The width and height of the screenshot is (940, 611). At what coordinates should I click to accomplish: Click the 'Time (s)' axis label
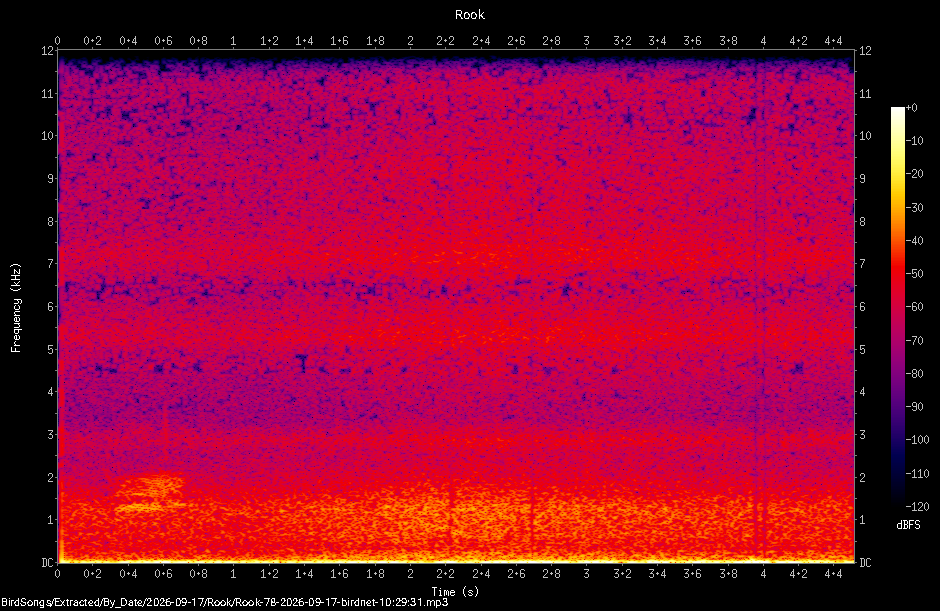[x=455, y=592]
